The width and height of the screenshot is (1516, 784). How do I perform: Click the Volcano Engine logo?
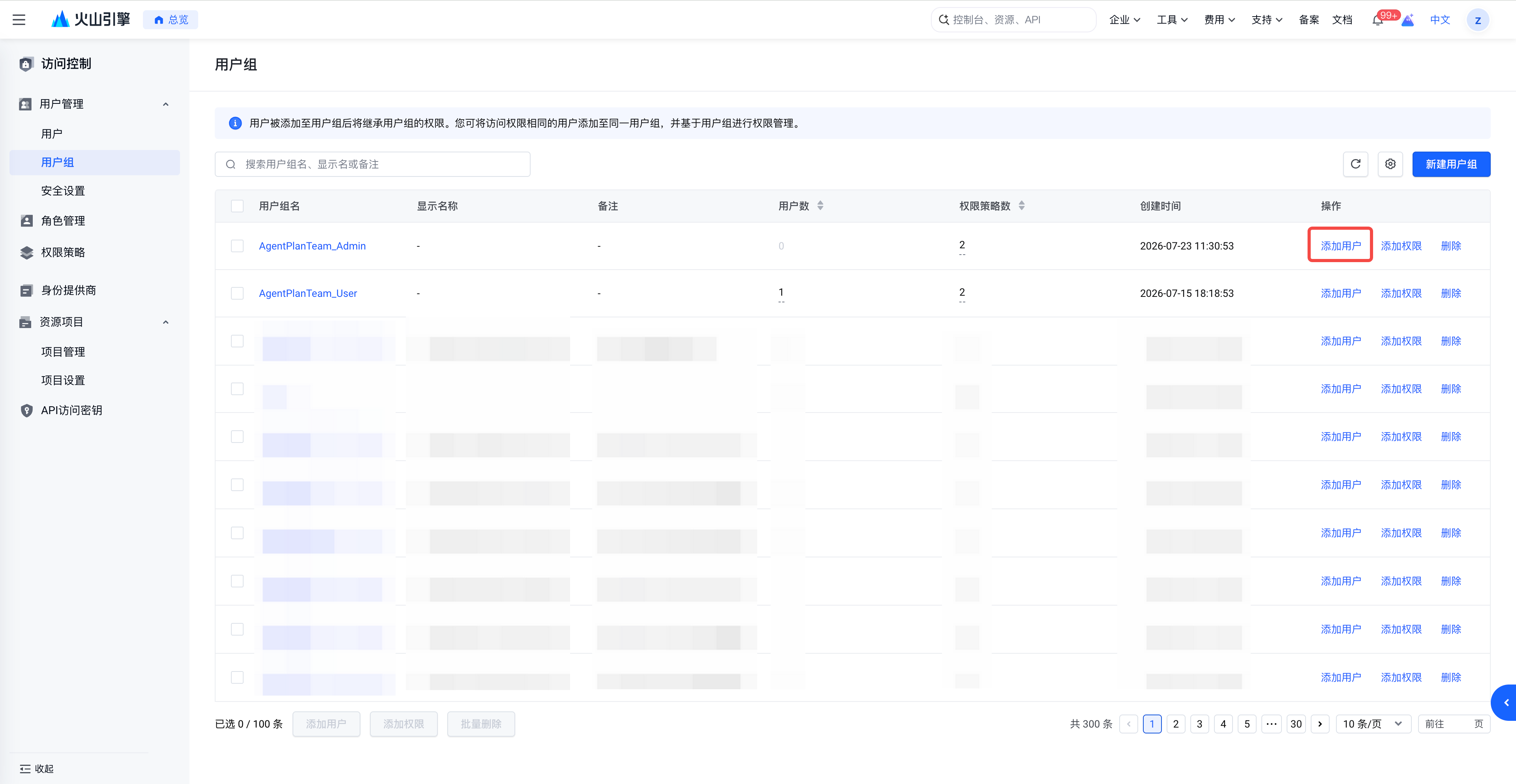point(91,19)
